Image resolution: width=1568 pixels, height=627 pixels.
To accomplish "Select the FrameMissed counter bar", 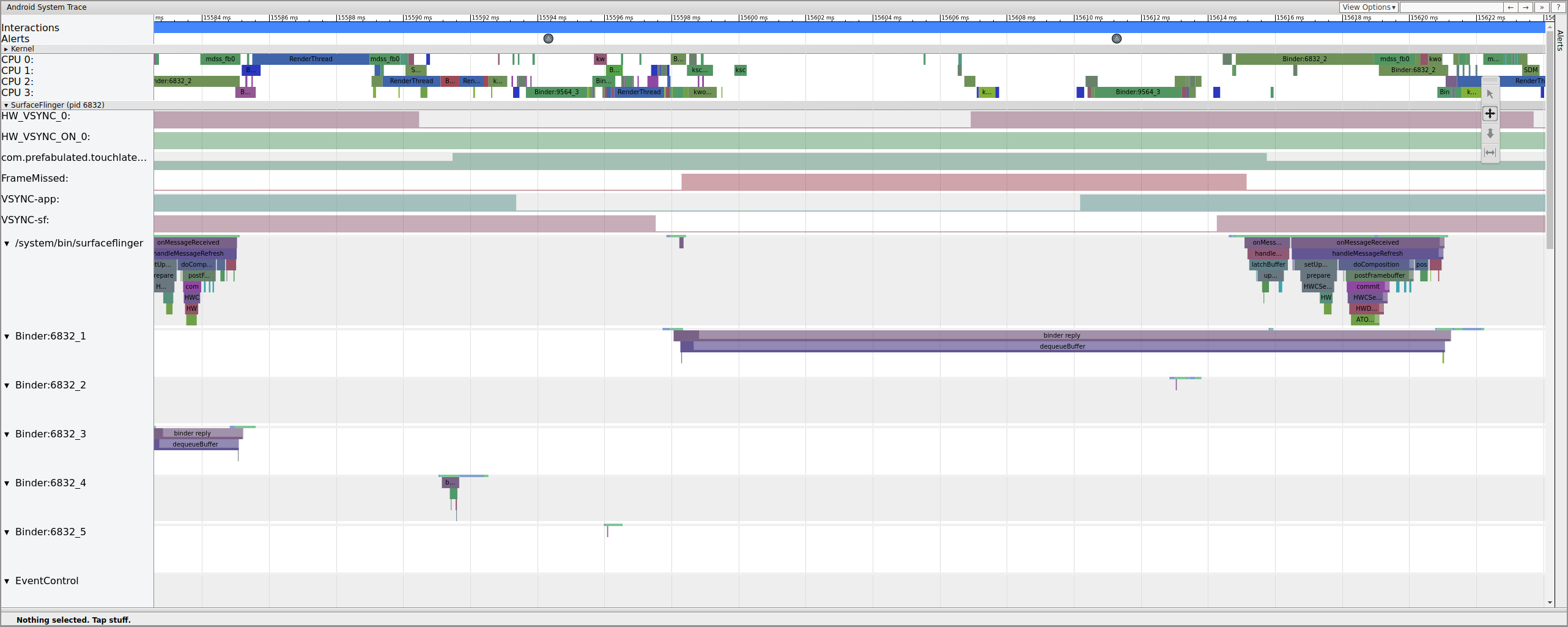I will coord(963,182).
